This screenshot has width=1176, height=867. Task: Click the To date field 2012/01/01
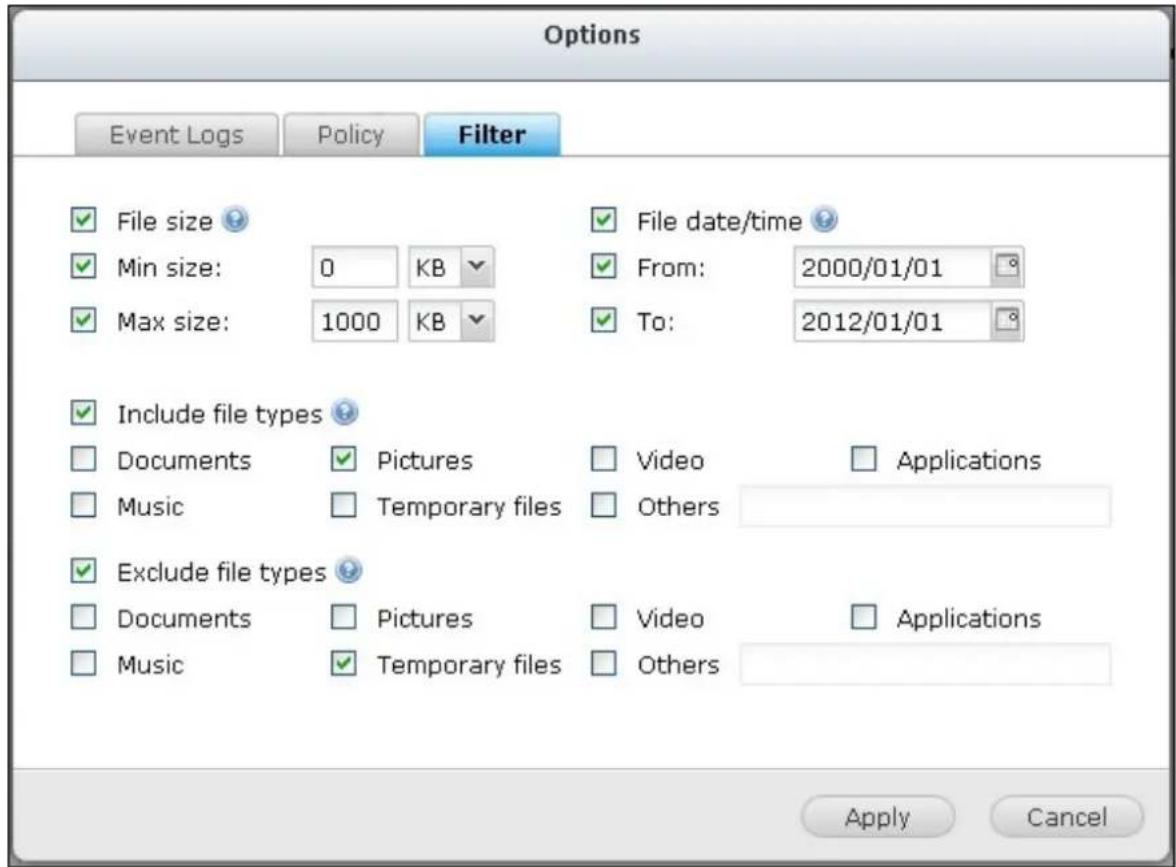tap(892, 321)
